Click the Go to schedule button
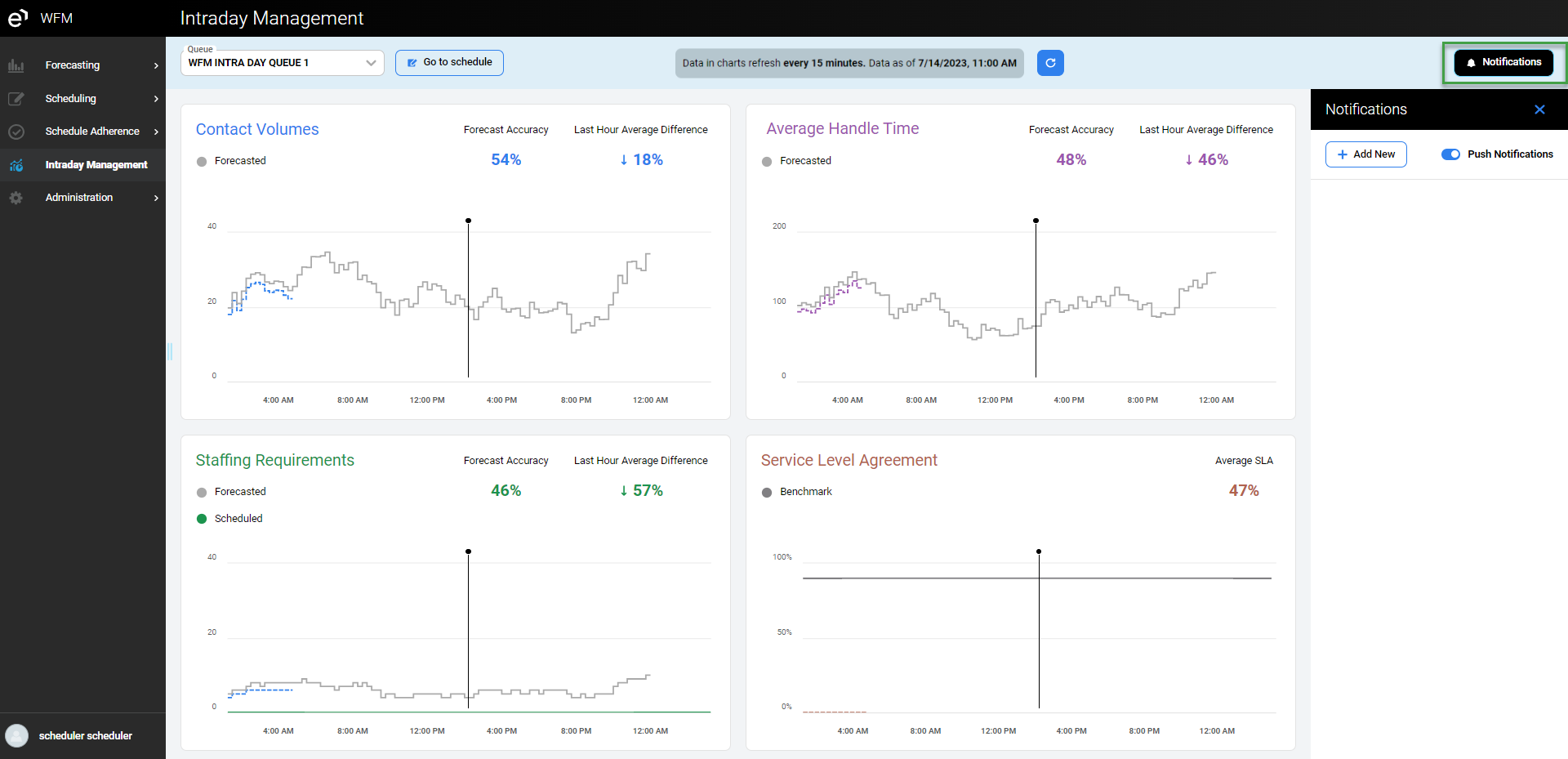Screen dimensions: 1568x759 pos(449,63)
